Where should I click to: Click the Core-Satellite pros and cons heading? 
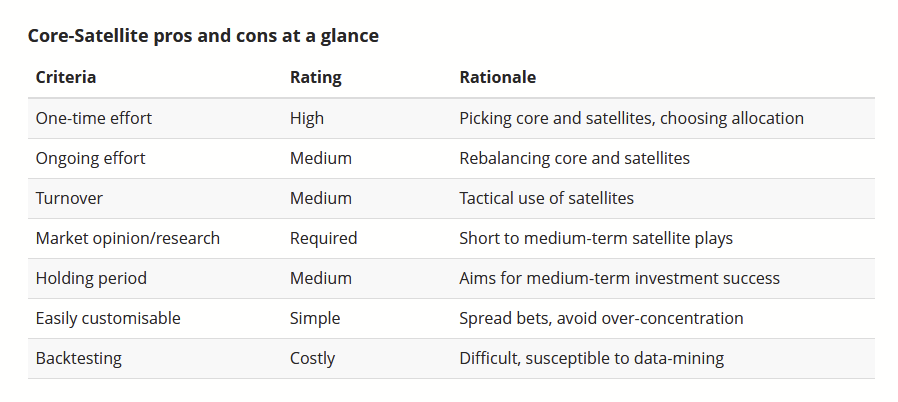tap(203, 36)
